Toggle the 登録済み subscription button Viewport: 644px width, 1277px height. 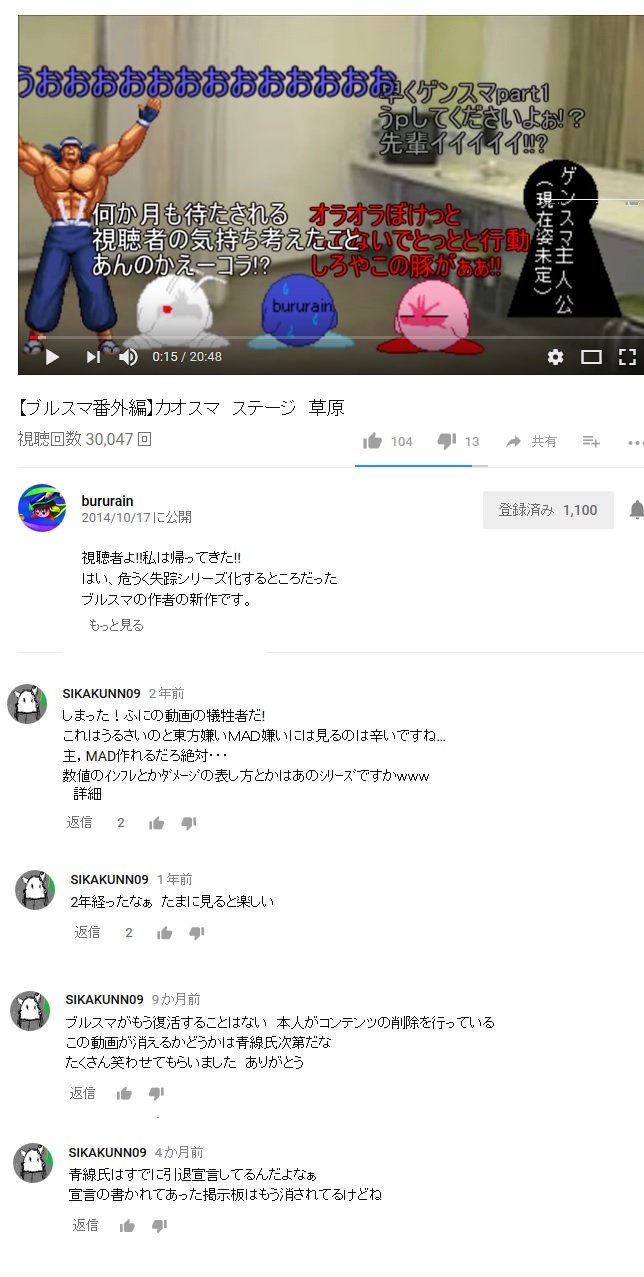click(x=548, y=510)
